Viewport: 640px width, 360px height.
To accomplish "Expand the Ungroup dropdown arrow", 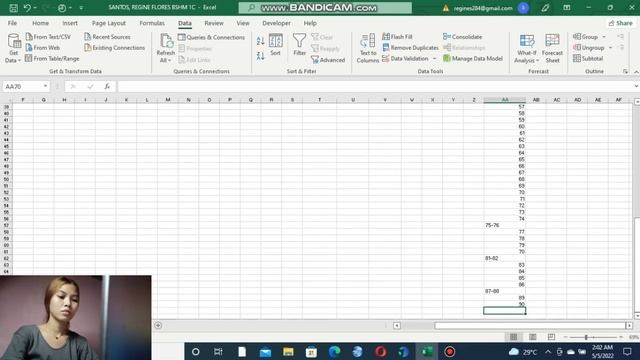I will (611, 48).
